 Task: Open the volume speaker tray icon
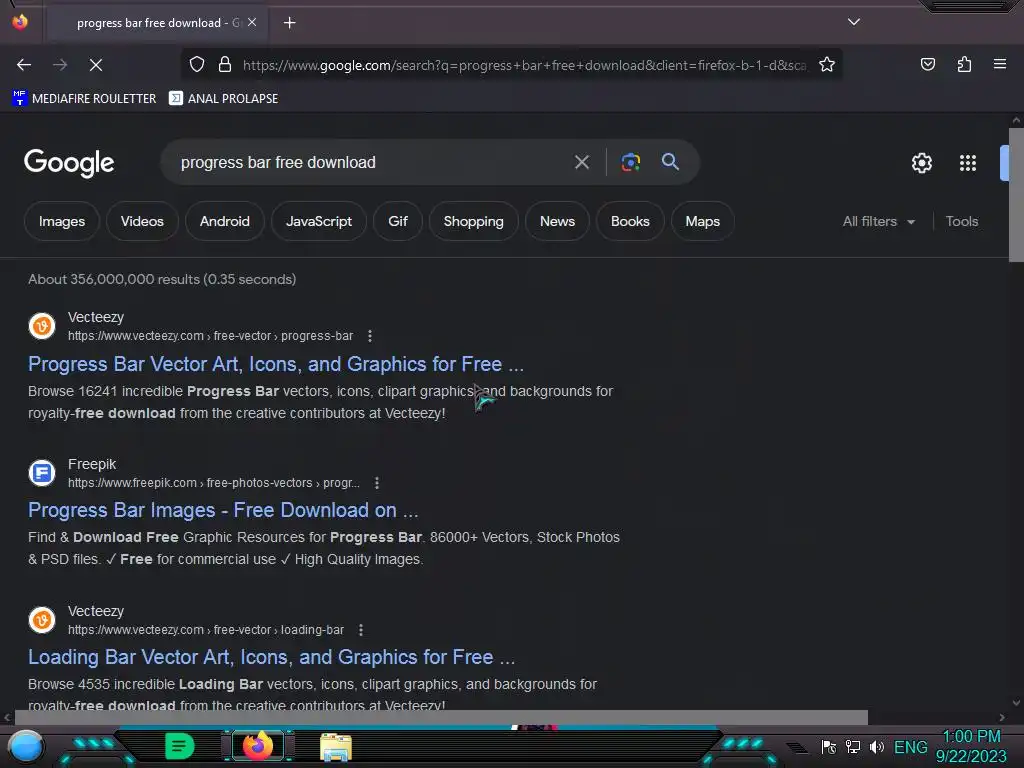[x=876, y=747]
